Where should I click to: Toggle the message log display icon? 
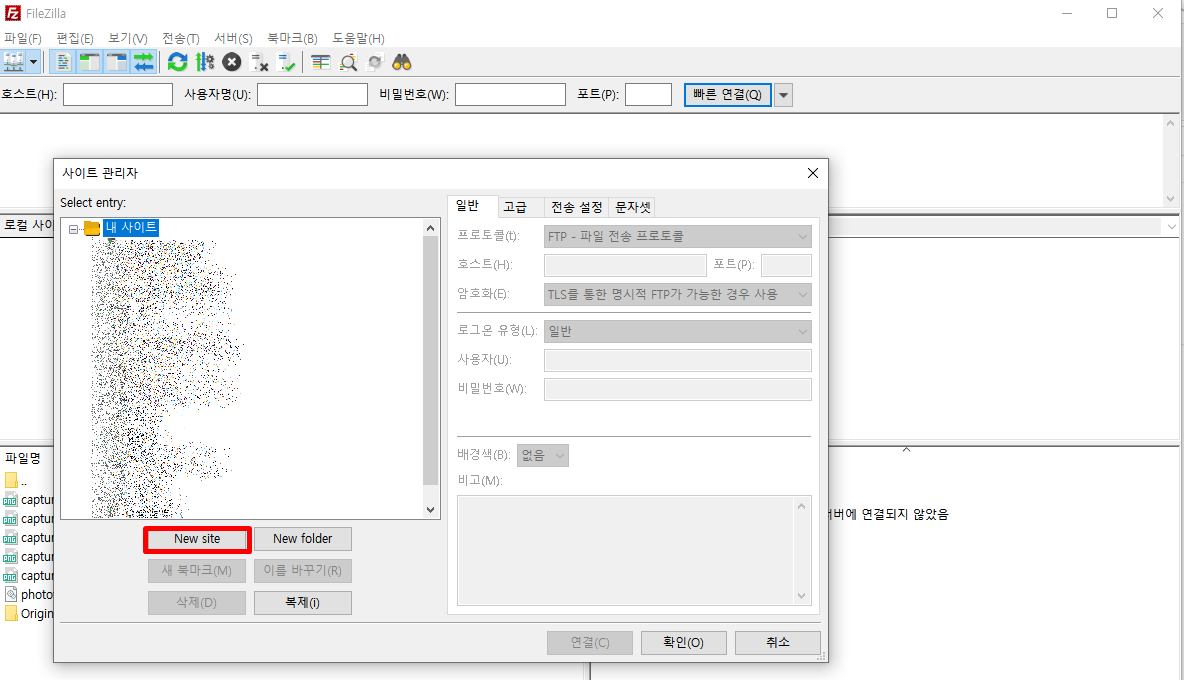[63, 62]
